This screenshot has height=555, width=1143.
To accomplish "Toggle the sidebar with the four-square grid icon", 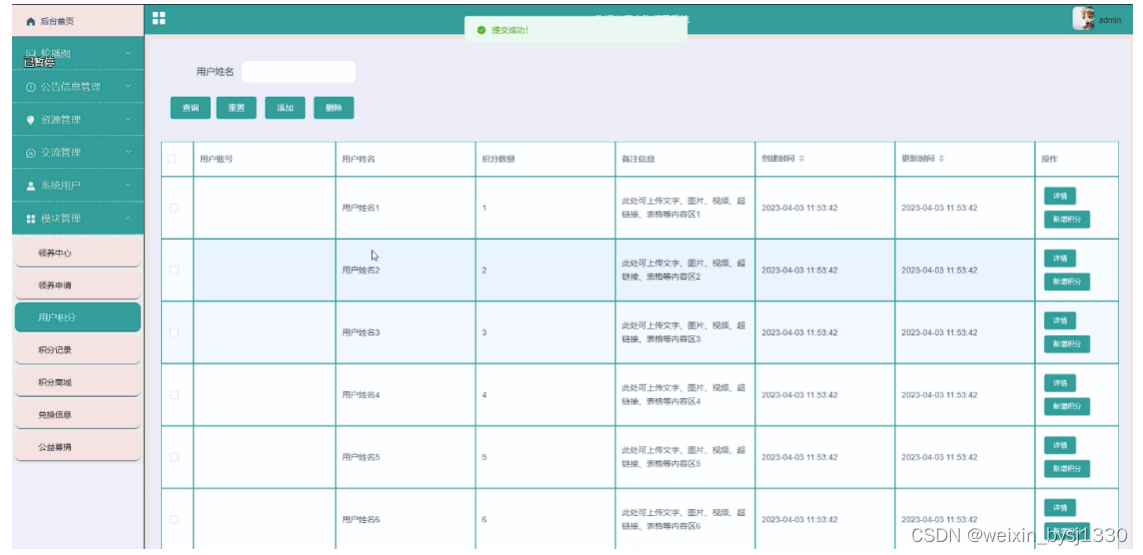I will (x=159, y=18).
